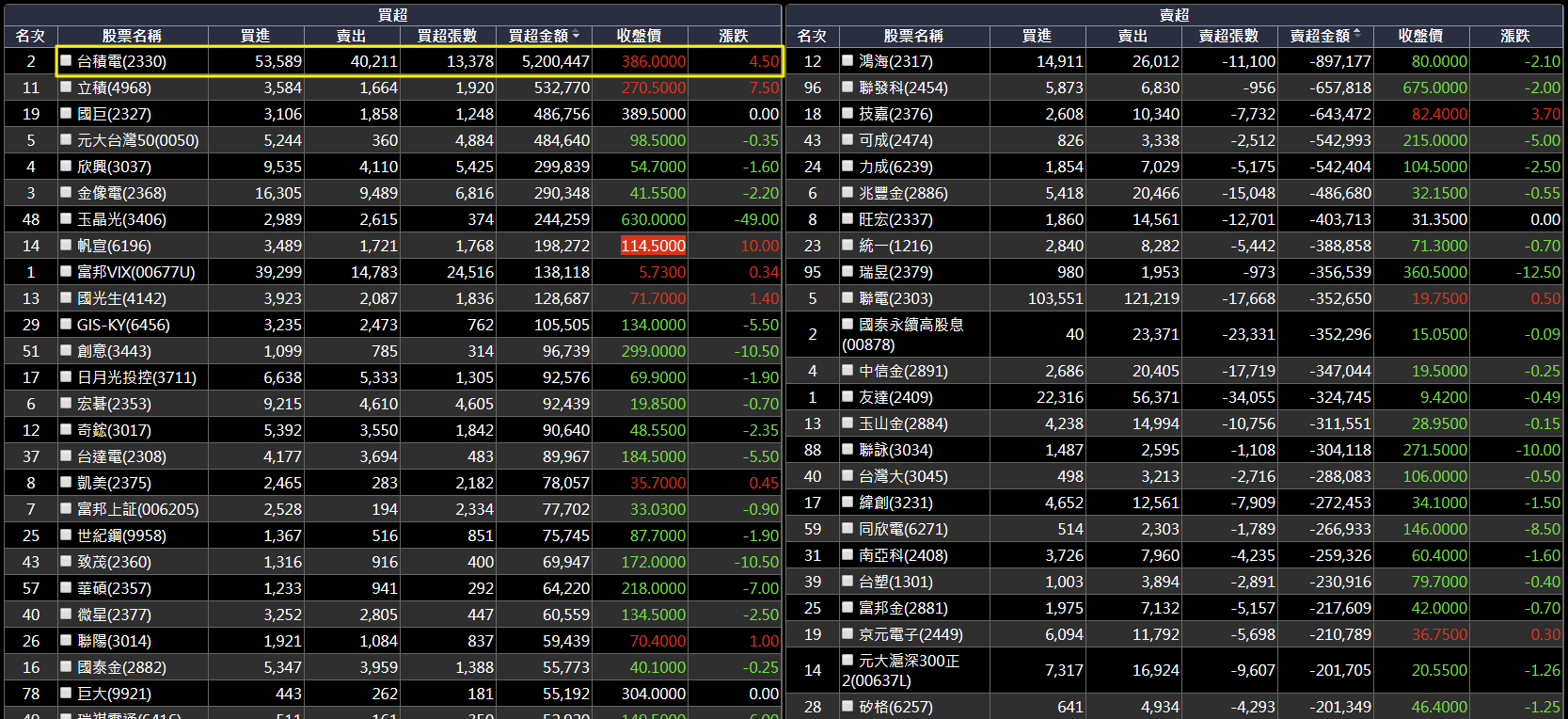Click stock name 奇鋐(3017)
This screenshot has height=719, width=1568.
[114, 430]
